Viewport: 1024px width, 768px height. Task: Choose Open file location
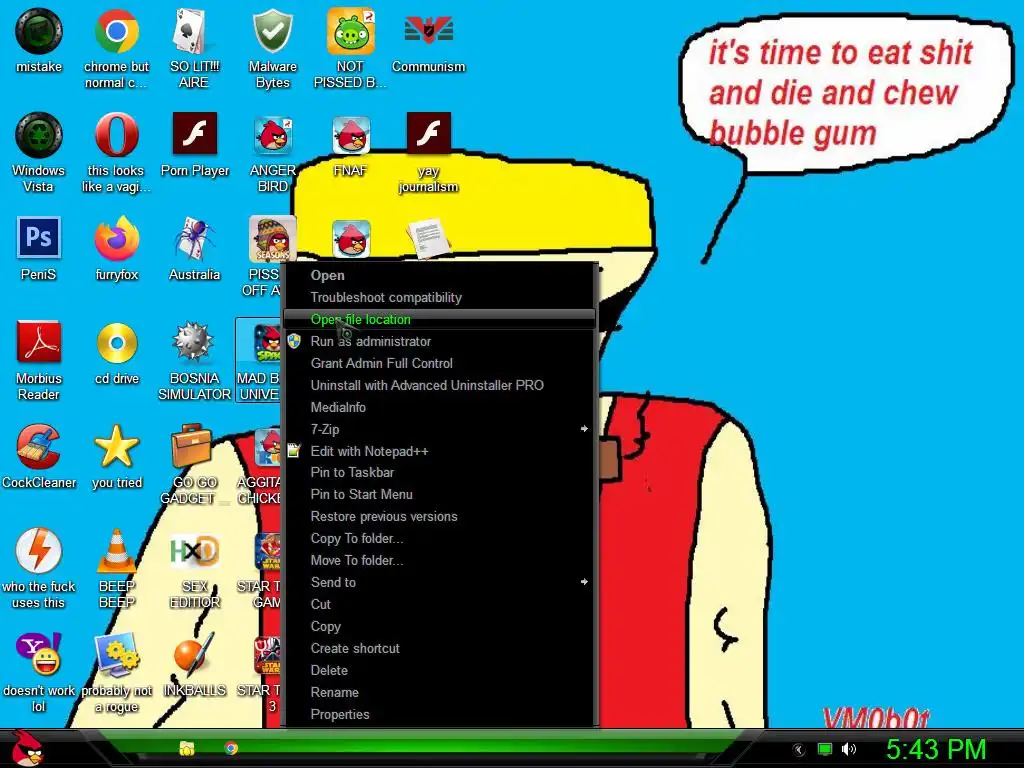click(x=440, y=319)
